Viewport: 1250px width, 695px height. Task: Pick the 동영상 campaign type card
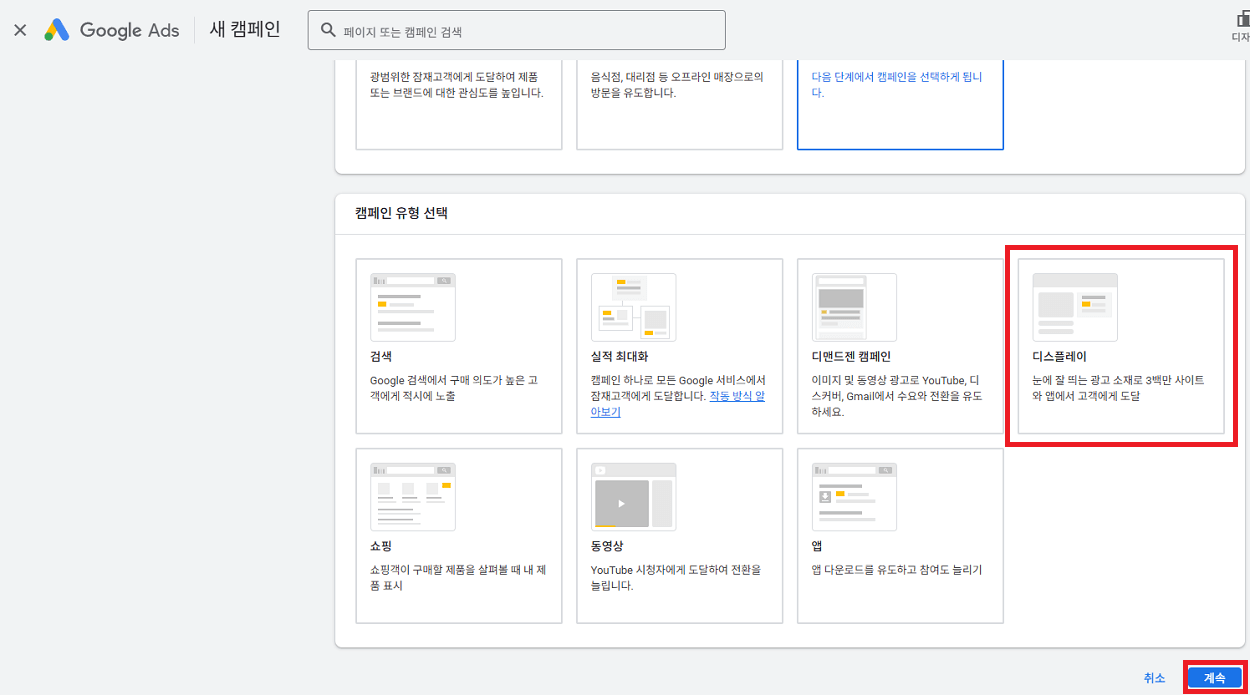[x=680, y=536]
